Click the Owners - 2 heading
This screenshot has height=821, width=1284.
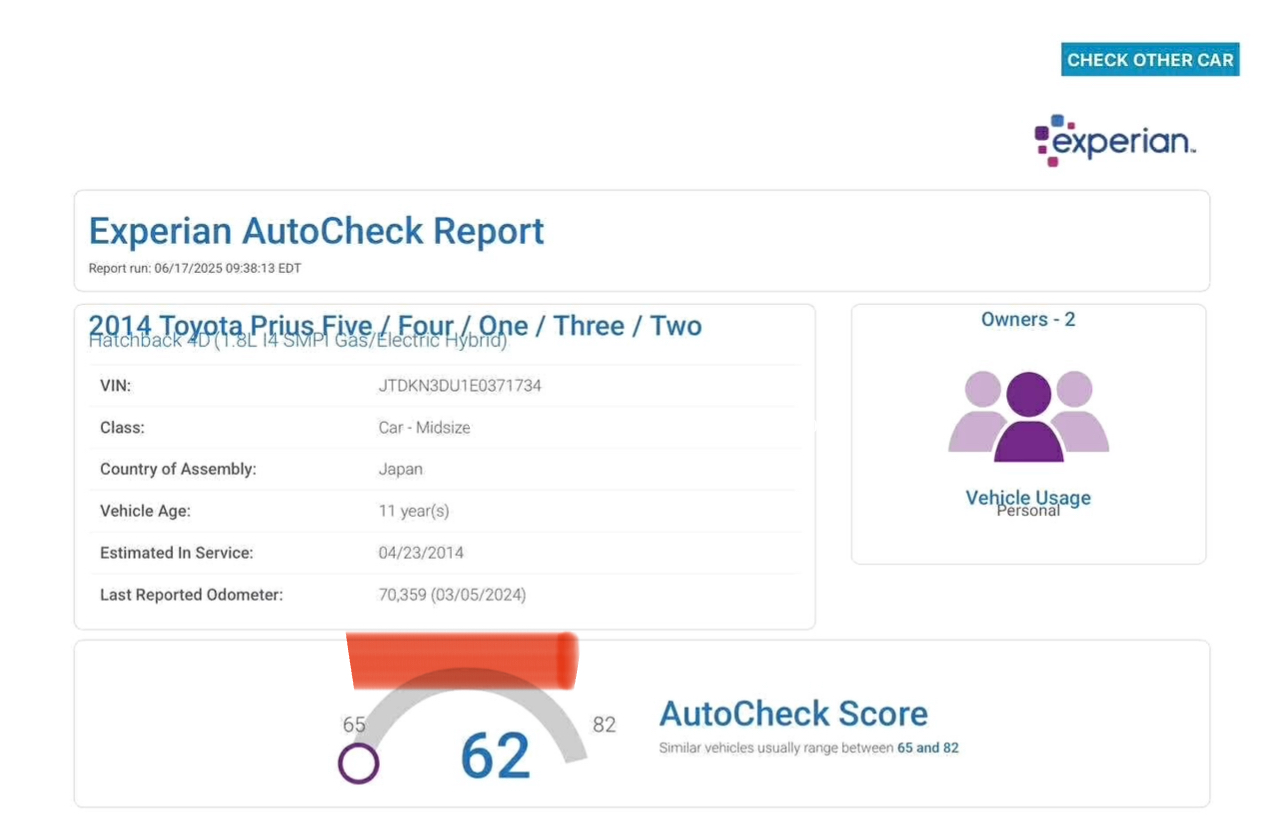click(x=1028, y=320)
